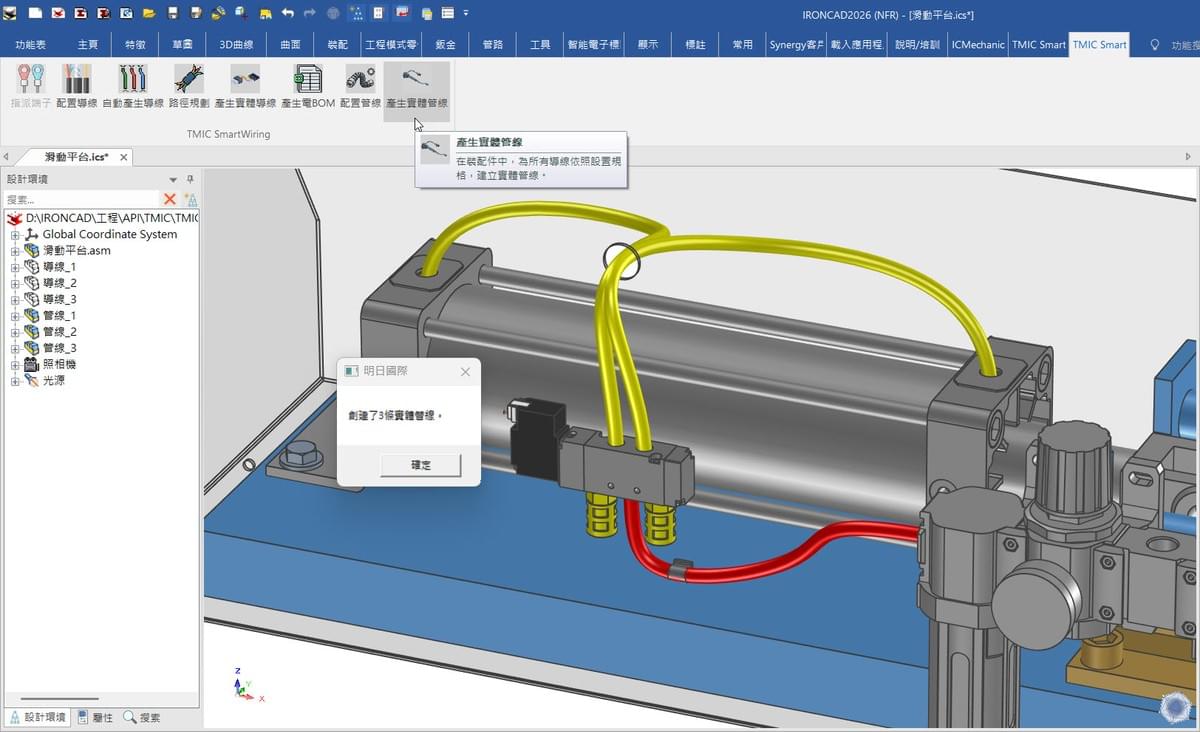Click the open folder icon in quick access toolbar

(x=149, y=14)
